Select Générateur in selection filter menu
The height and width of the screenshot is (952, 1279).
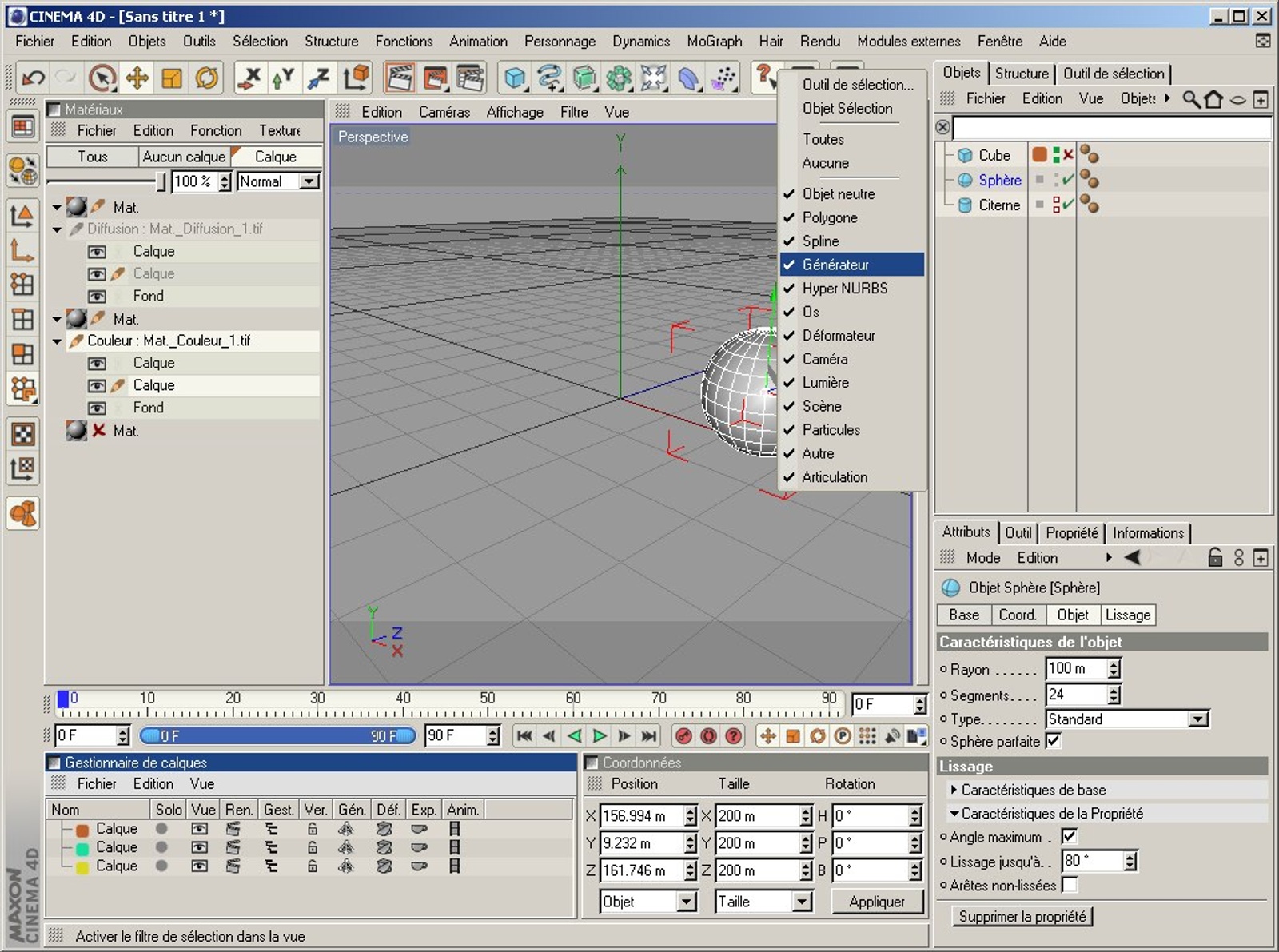835,265
